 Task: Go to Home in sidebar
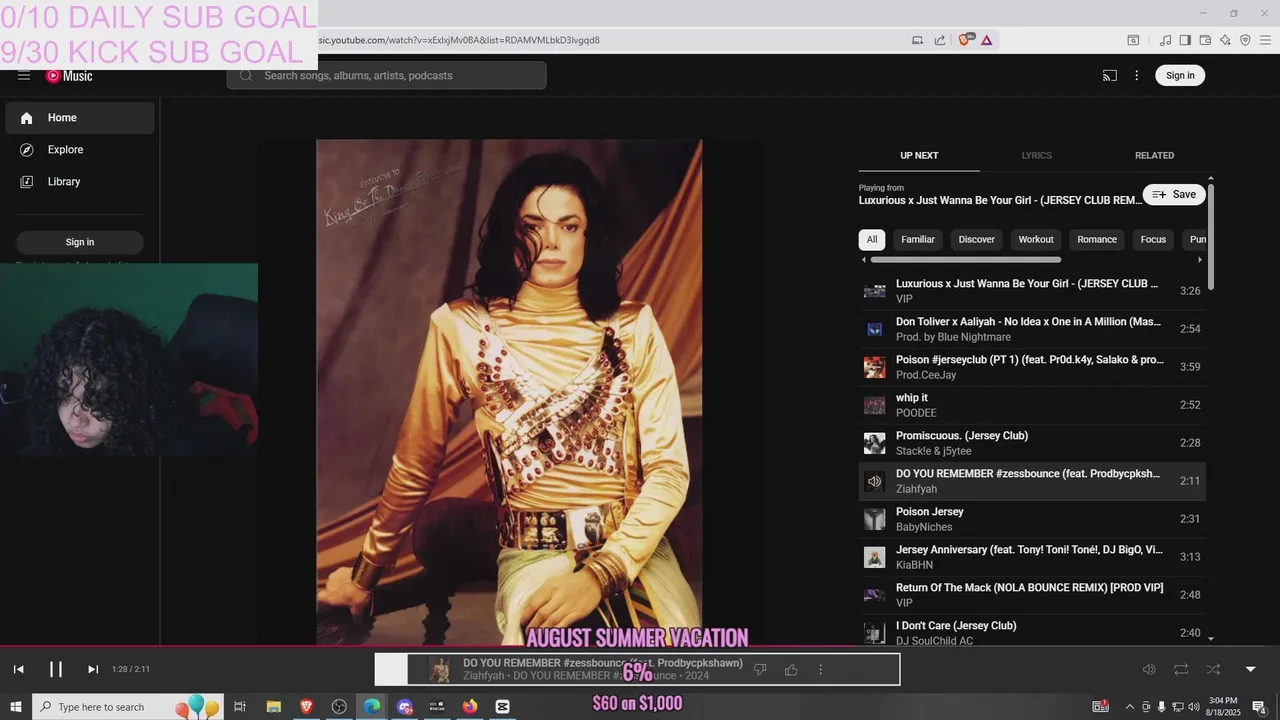[80, 118]
